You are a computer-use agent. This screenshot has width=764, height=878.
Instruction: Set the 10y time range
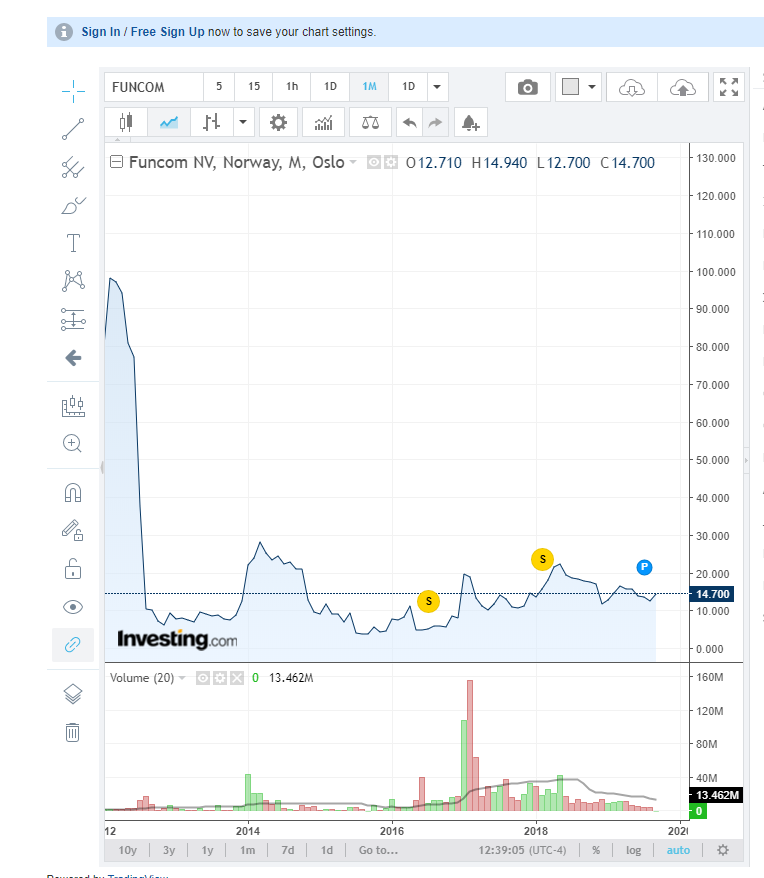128,850
